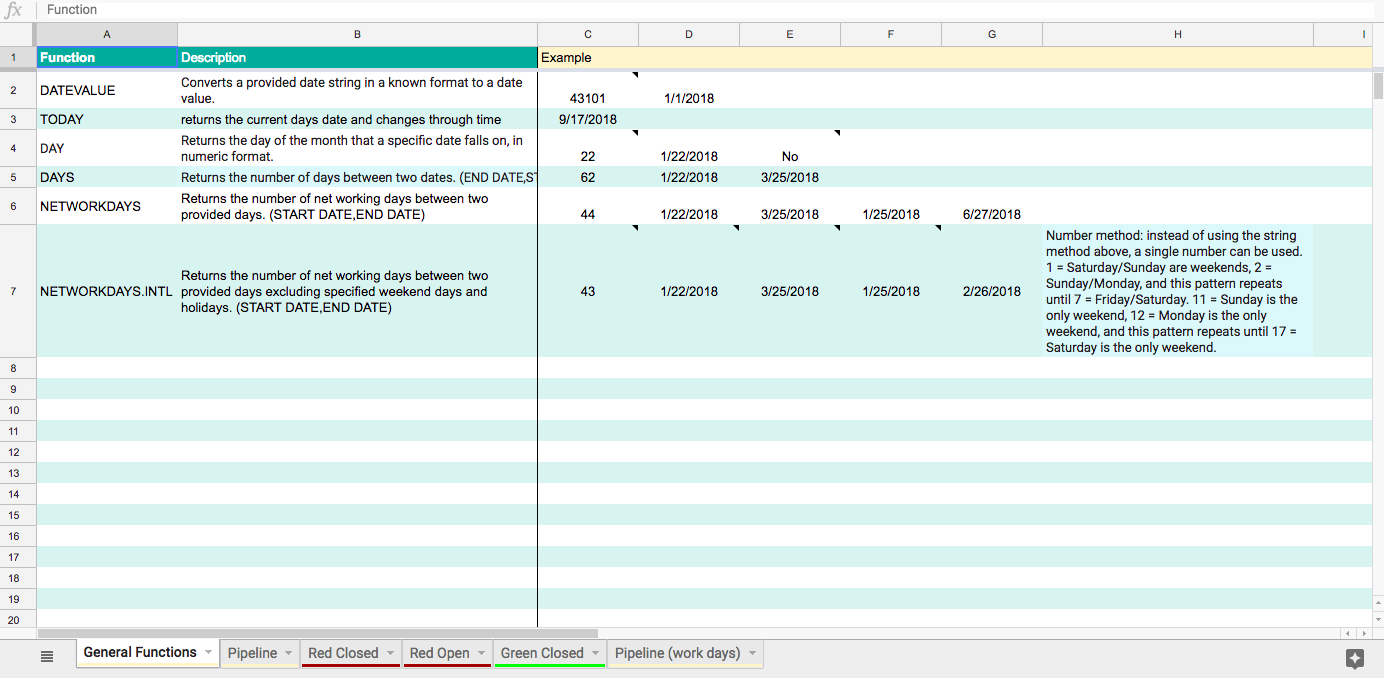This screenshot has height=678, width=1384.
Task: Open the Pipeline (work days) tab dropdown arrow
Action: 751,653
